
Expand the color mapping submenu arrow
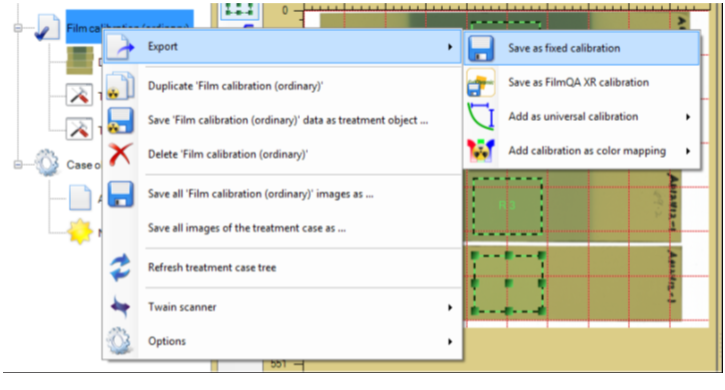(688, 151)
